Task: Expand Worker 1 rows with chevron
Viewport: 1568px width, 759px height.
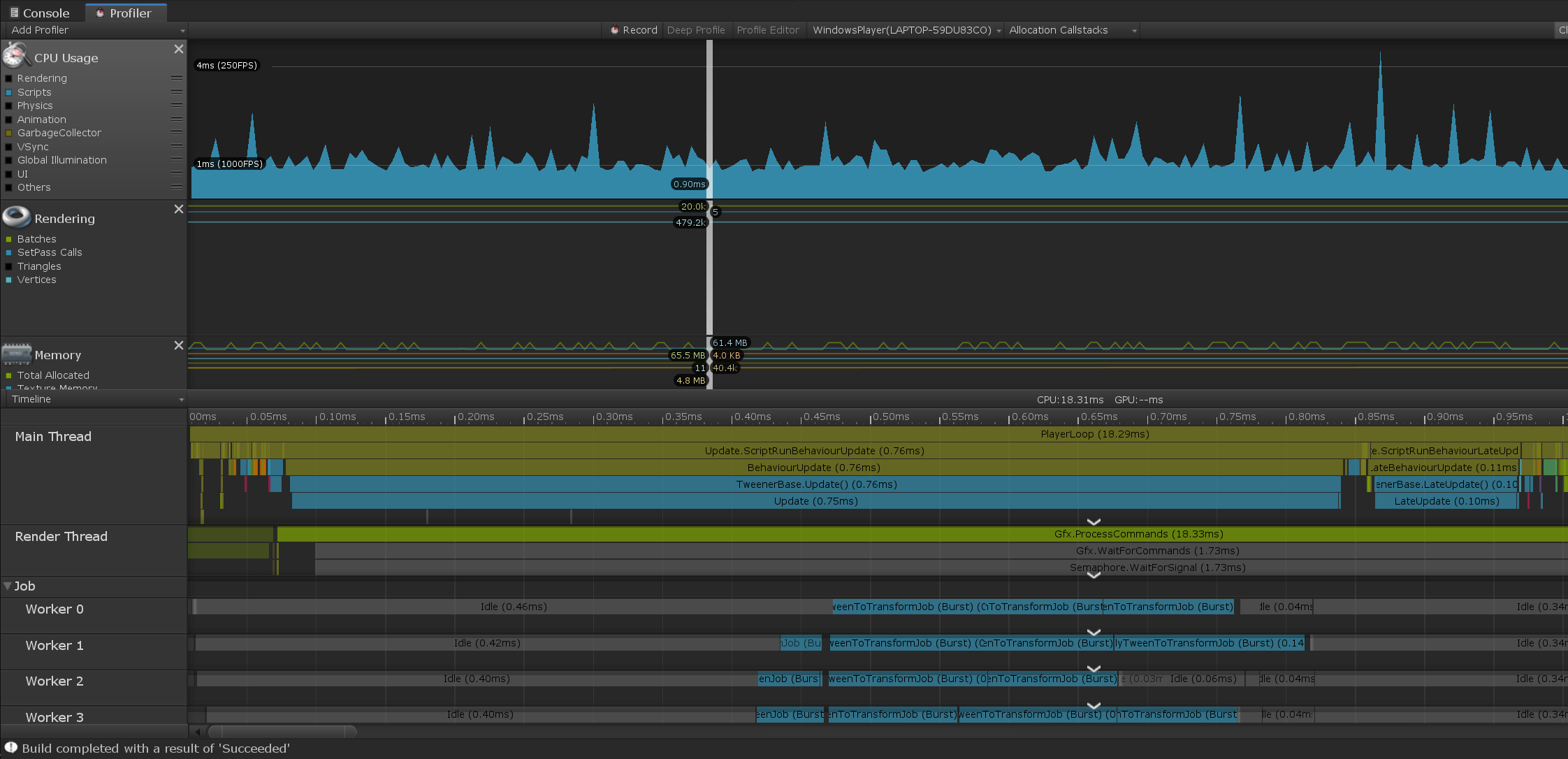Action: click(1094, 668)
